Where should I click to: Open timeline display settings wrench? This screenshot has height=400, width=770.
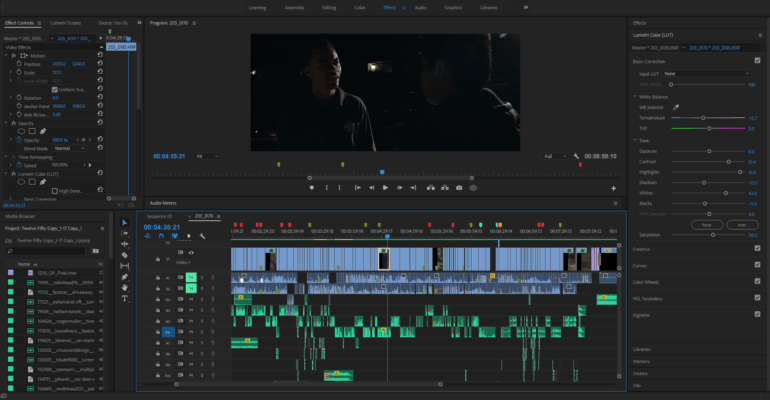(203, 236)
